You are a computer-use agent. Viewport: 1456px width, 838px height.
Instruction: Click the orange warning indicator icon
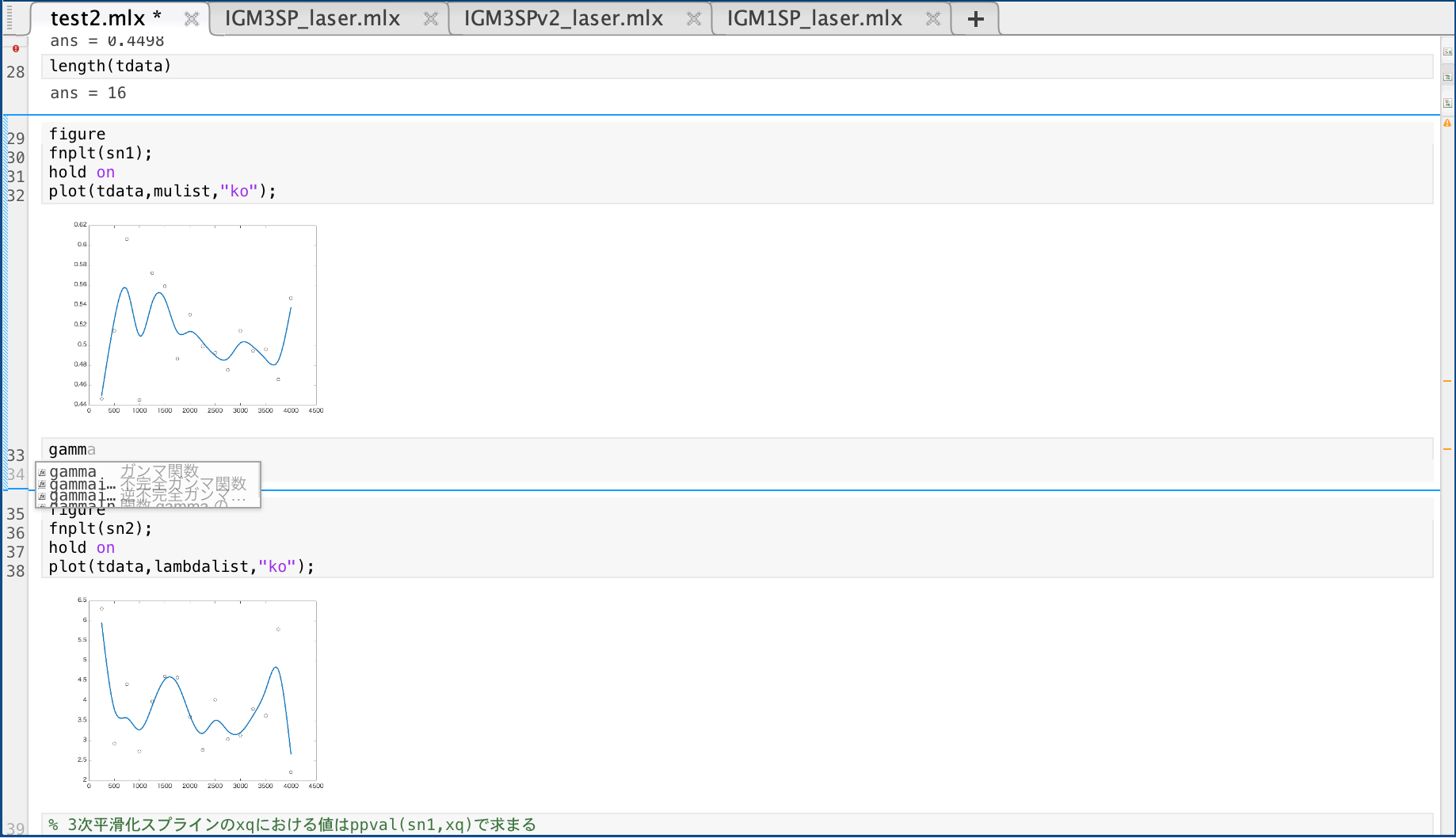[x=1447, y=124]
